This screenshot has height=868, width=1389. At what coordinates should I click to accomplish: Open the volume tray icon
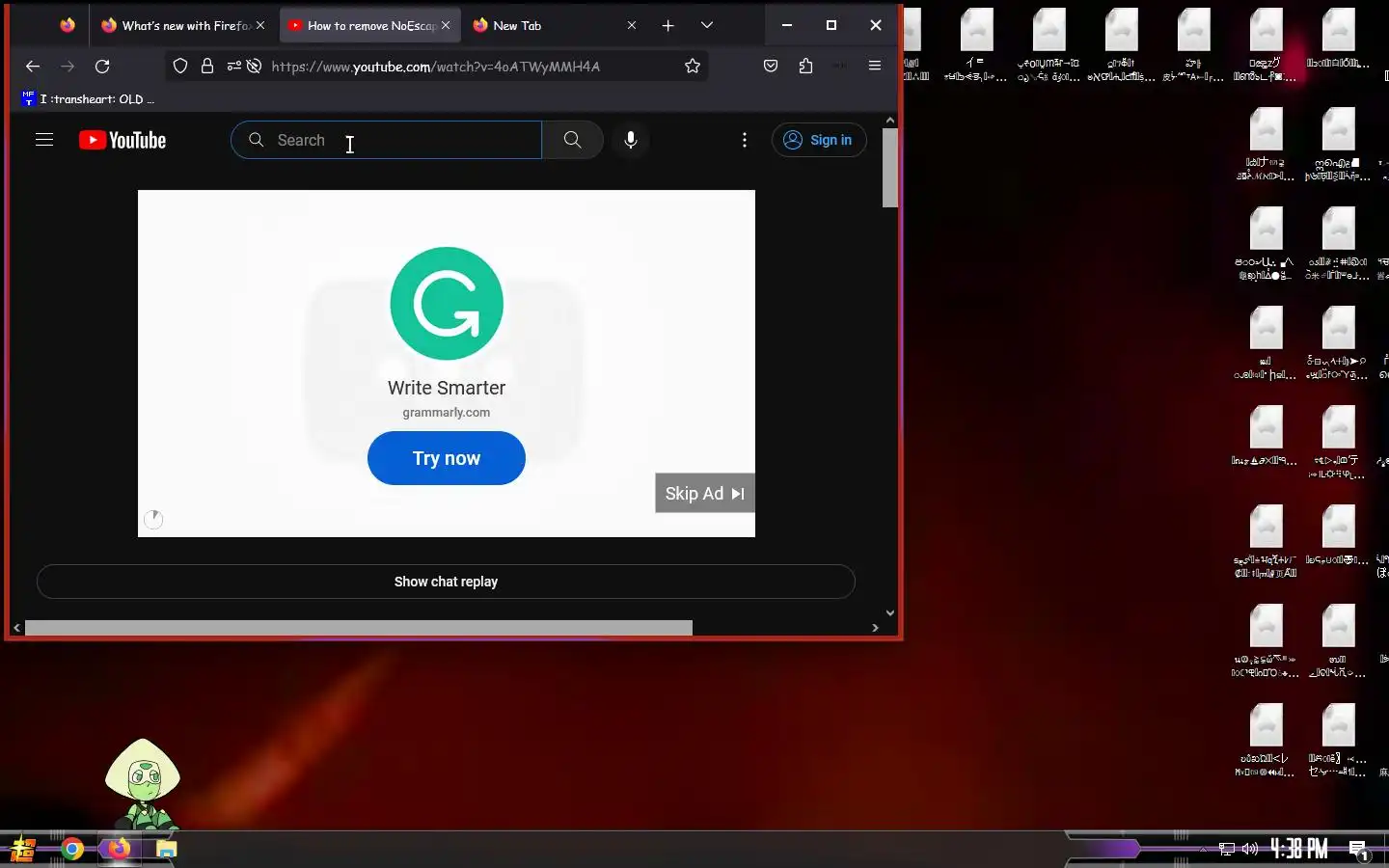tap(1250, 850)
